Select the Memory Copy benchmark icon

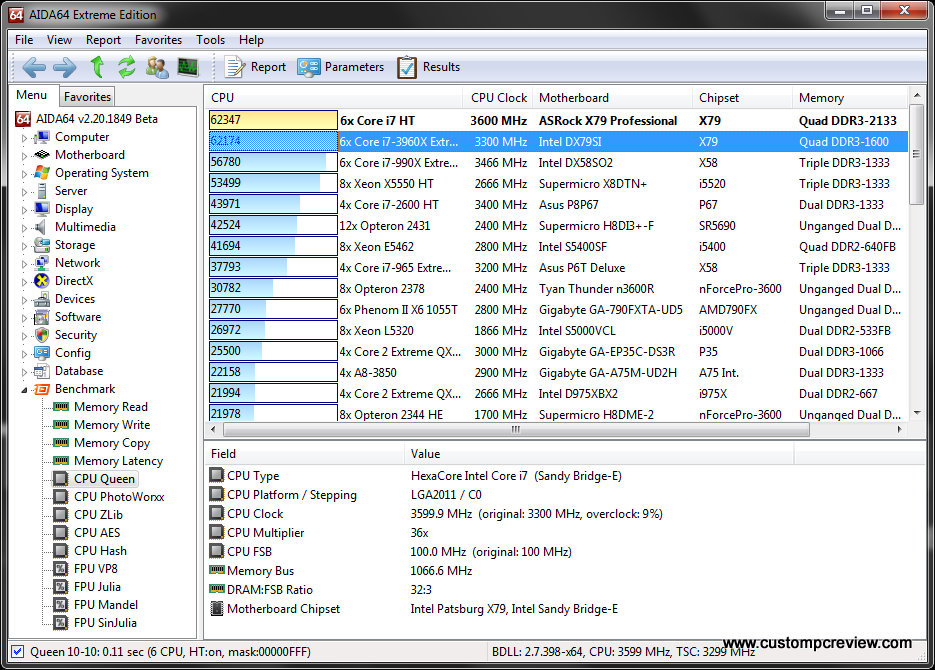tap(61, 442)
